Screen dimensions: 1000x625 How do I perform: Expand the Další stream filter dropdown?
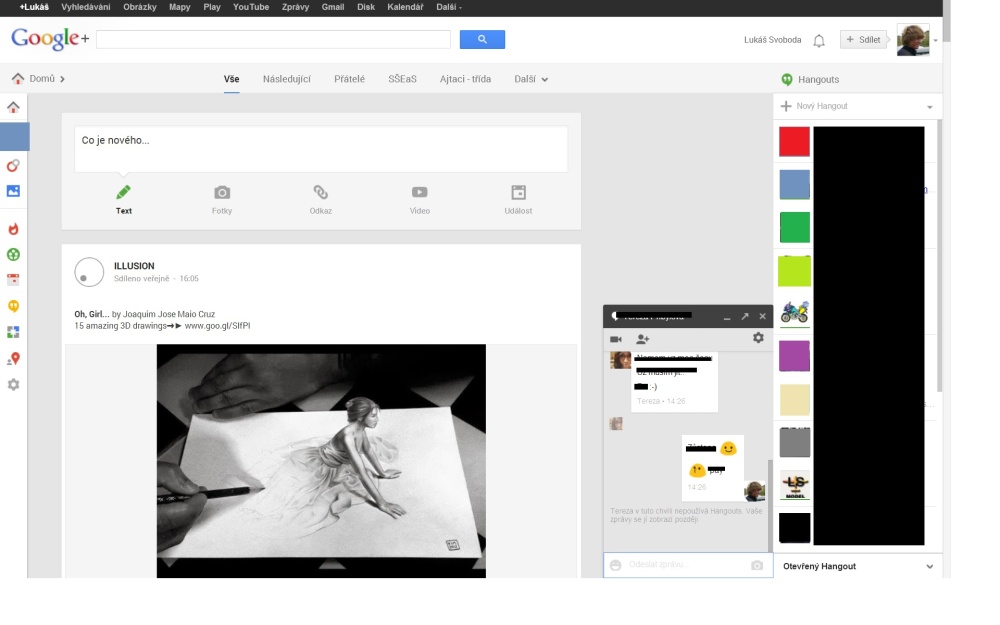[x=531, y=79]
